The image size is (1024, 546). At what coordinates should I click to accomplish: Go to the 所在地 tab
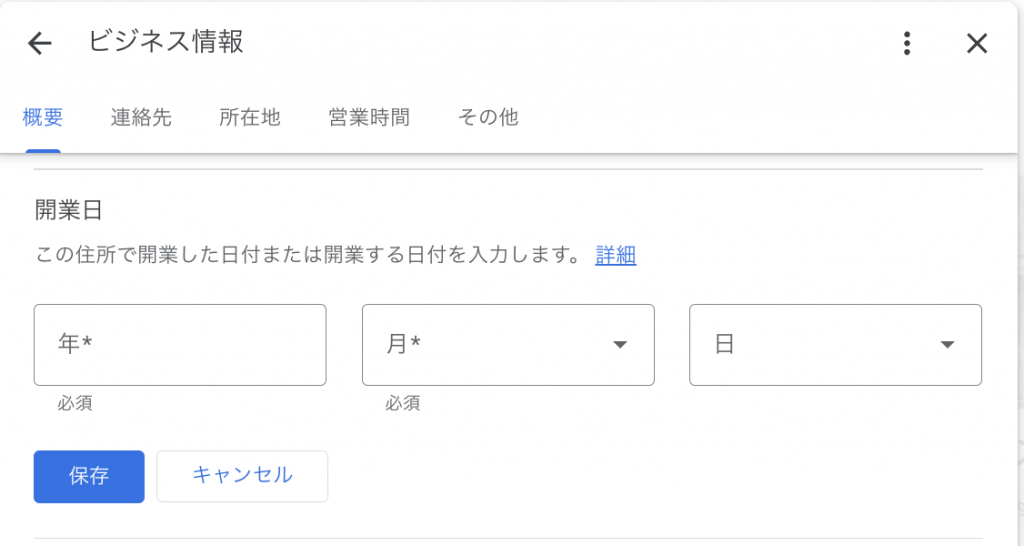[x=250, y=117]
